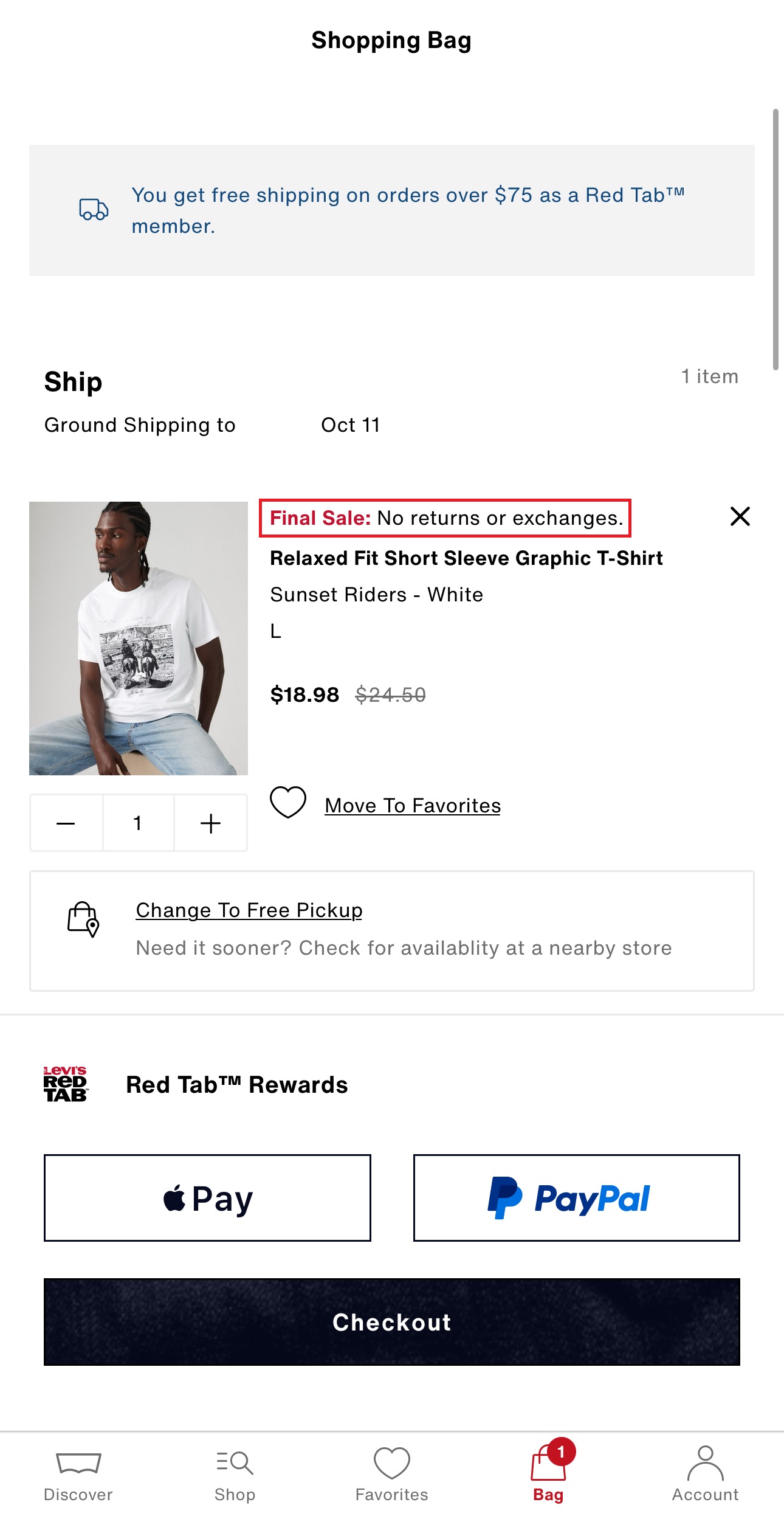
Task: Tap the store pickup bag icon
Action: tap(83, 919)
